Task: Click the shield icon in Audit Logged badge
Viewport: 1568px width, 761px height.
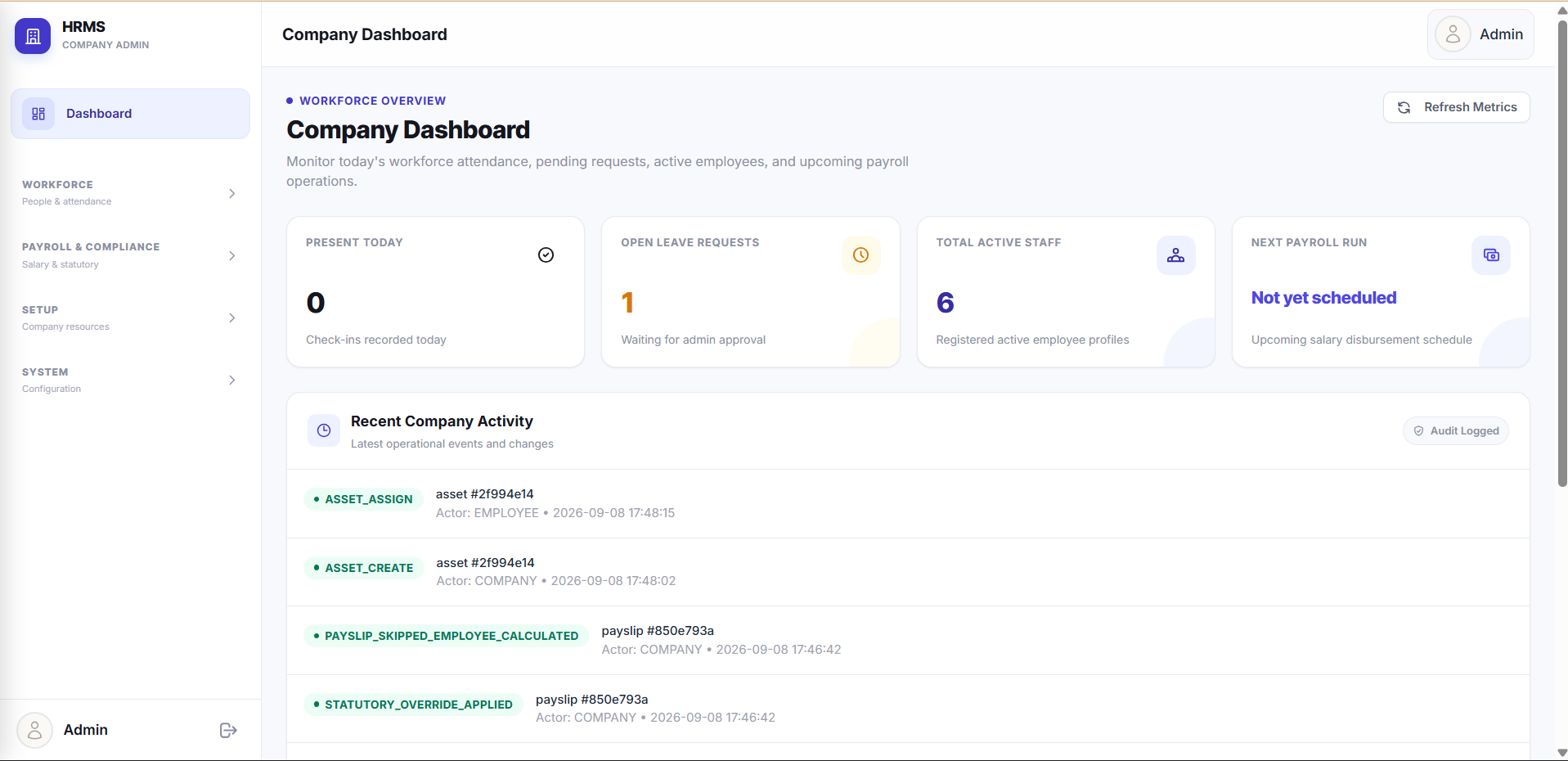Action: click(1418, 431)
